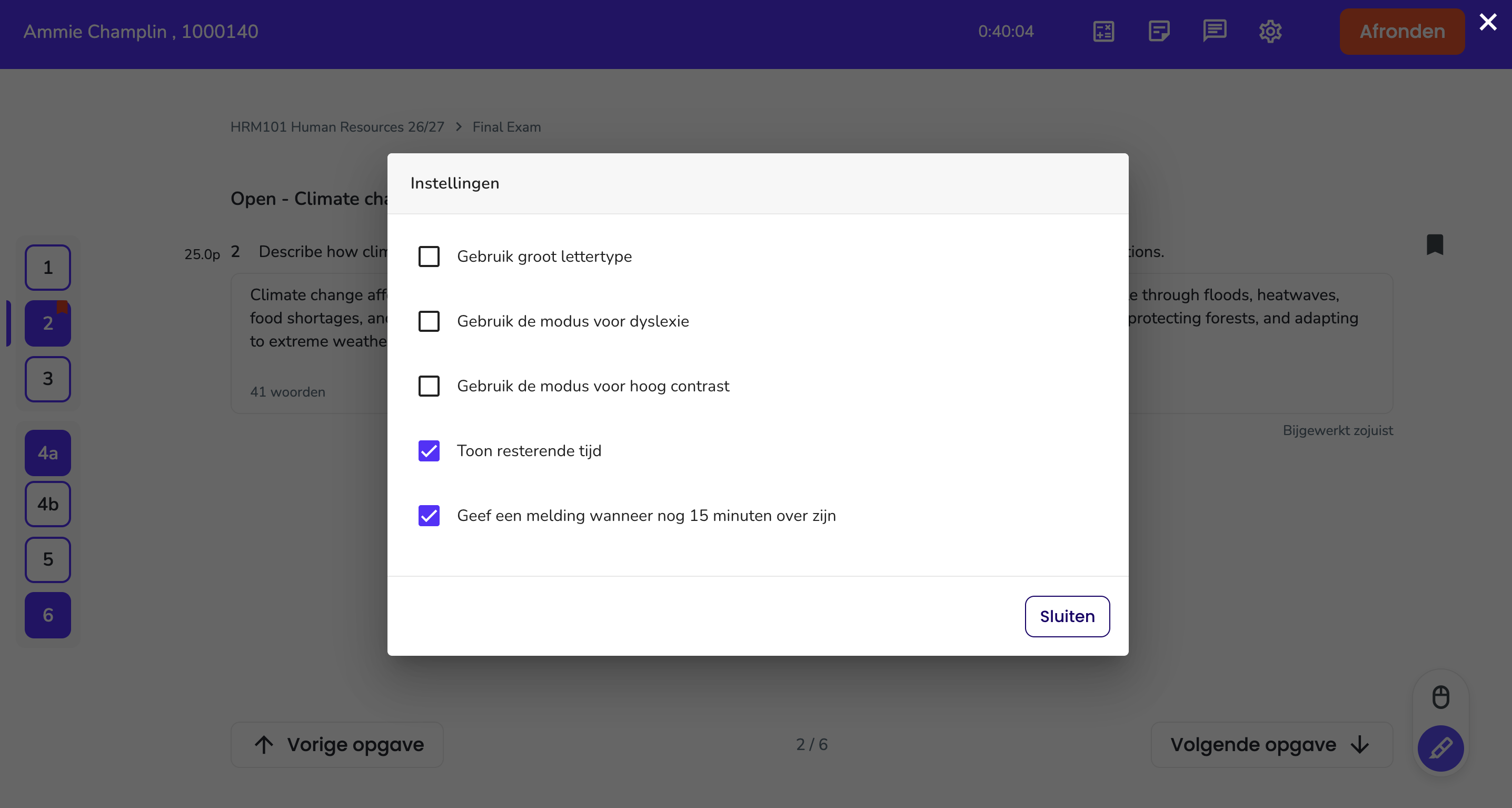Click the Afronden button
This screenshot has height=808, width=1512.
tap(1401, 31)
